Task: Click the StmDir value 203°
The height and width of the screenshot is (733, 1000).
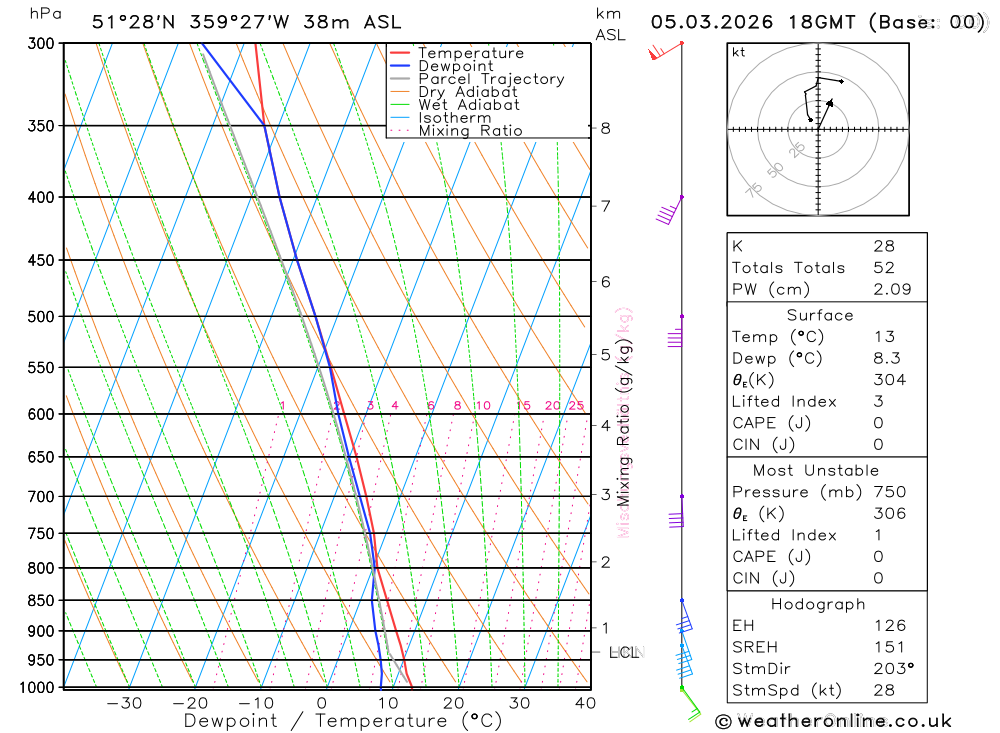Action: 893,669
